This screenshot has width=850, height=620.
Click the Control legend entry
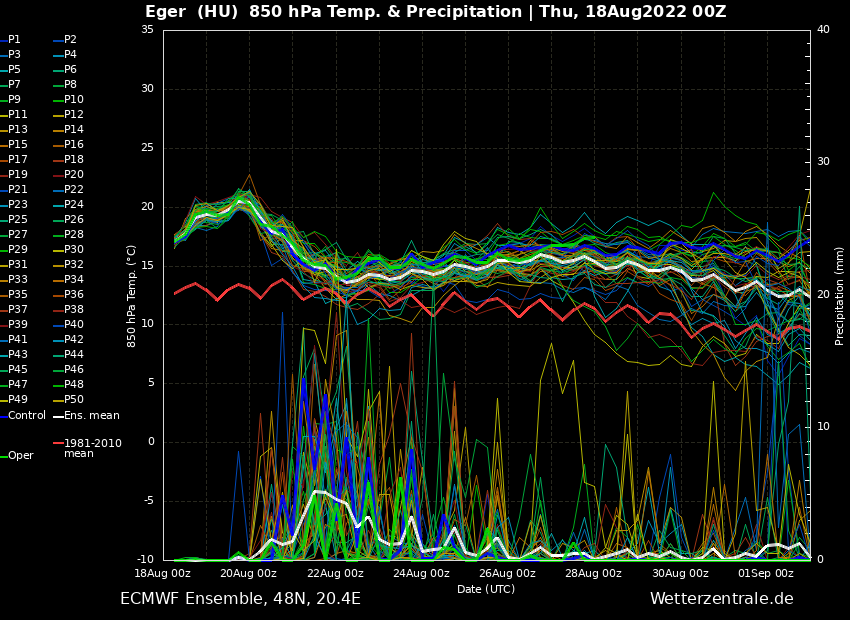click(x=27, y=415)
